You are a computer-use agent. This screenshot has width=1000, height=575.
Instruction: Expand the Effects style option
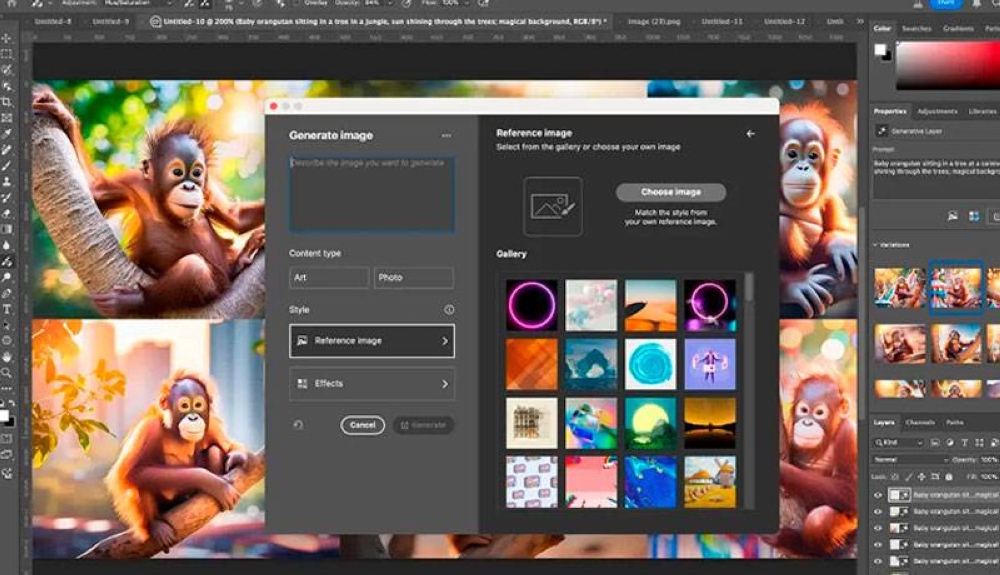point(372,384)
